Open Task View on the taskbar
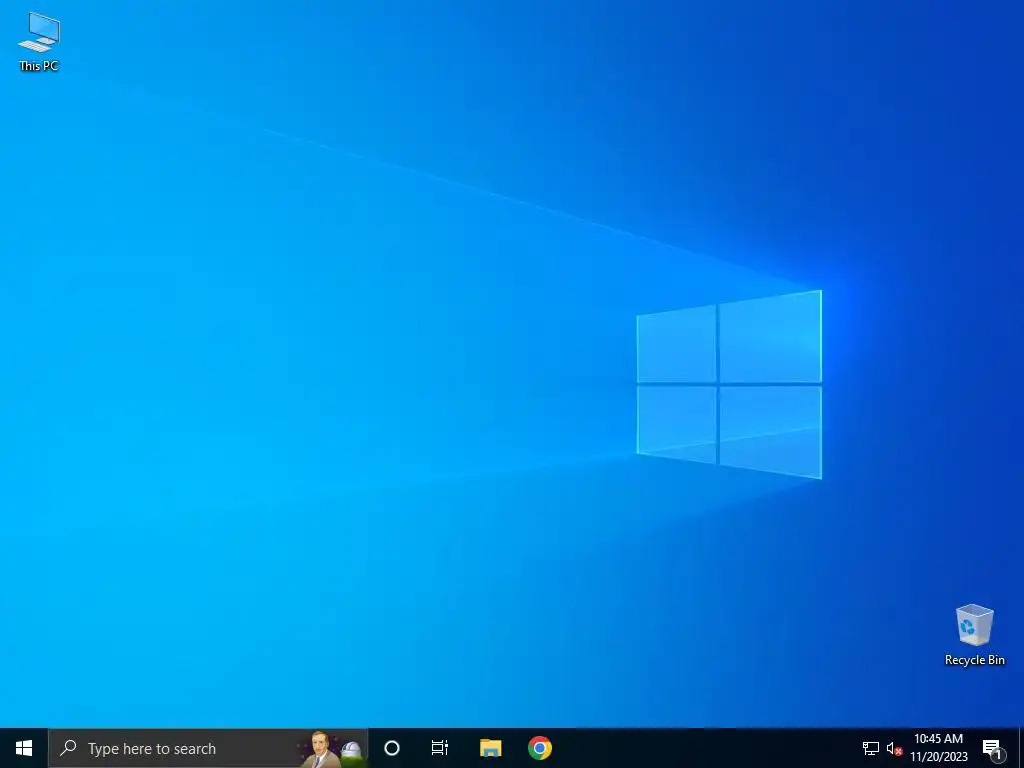This screenshot has width=1024, height=768. pyautogui.click(x=440, y=748)
